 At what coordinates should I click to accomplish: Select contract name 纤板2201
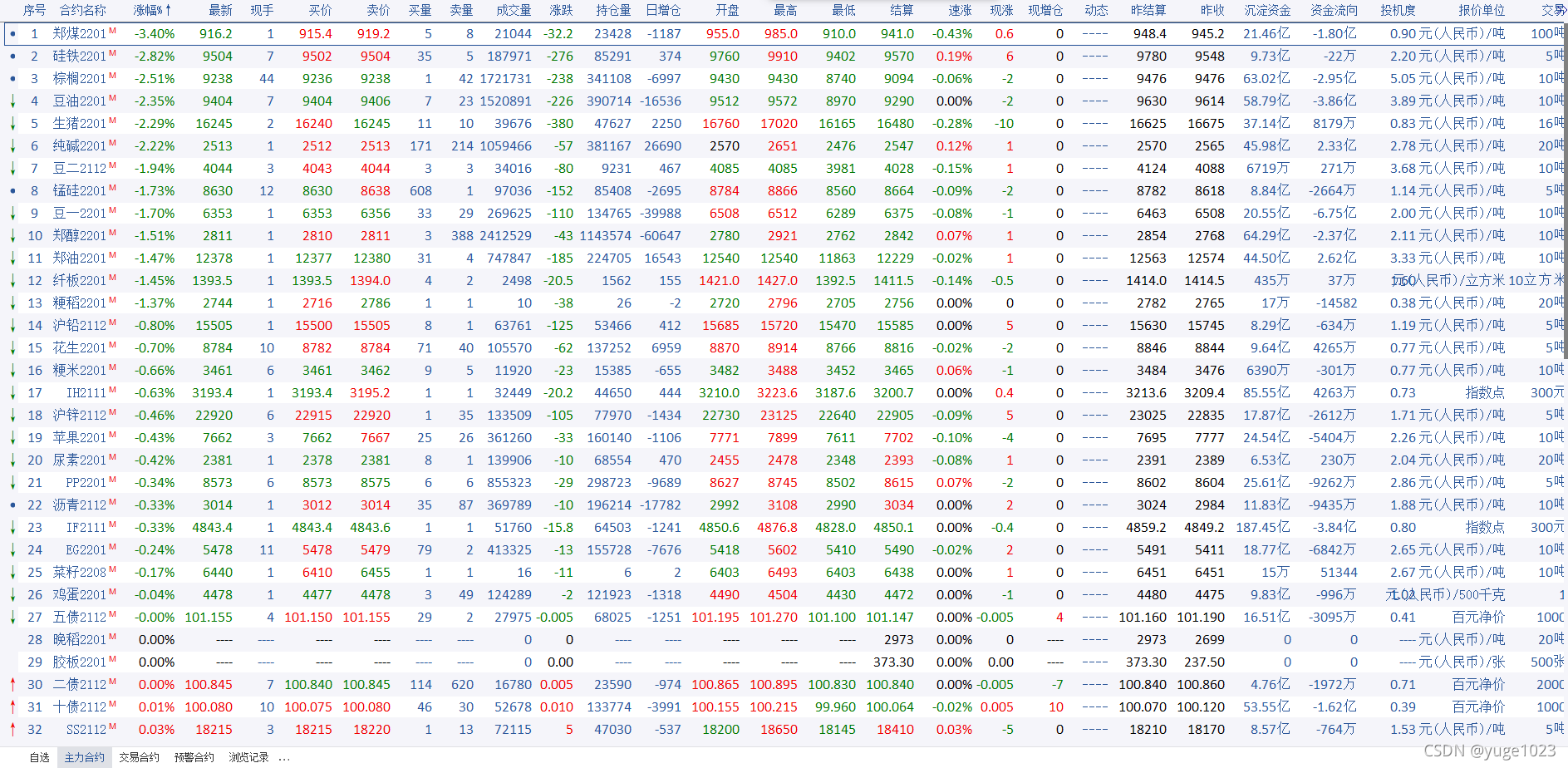80,281
